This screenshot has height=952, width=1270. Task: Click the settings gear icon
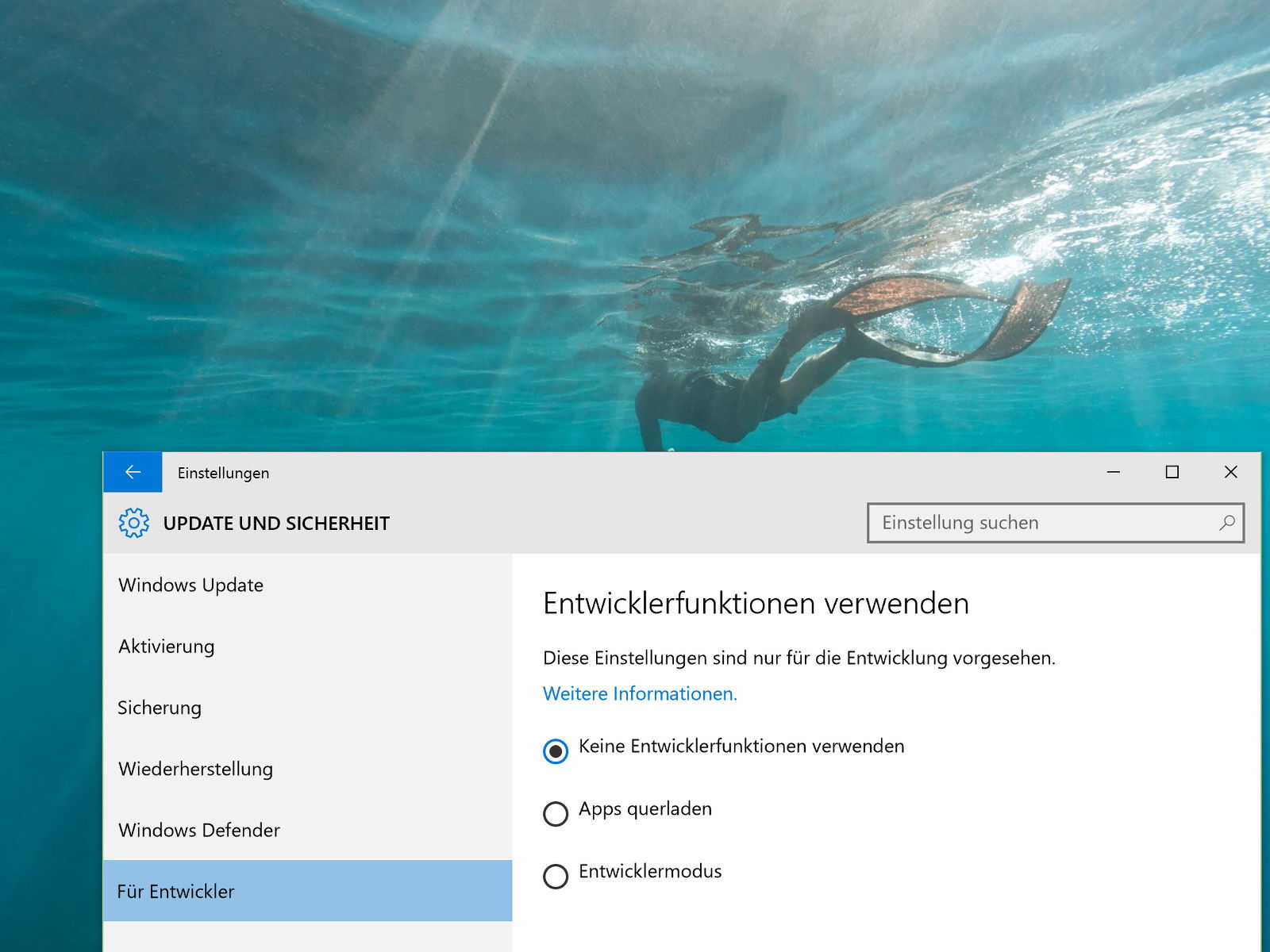pos(133,523)
